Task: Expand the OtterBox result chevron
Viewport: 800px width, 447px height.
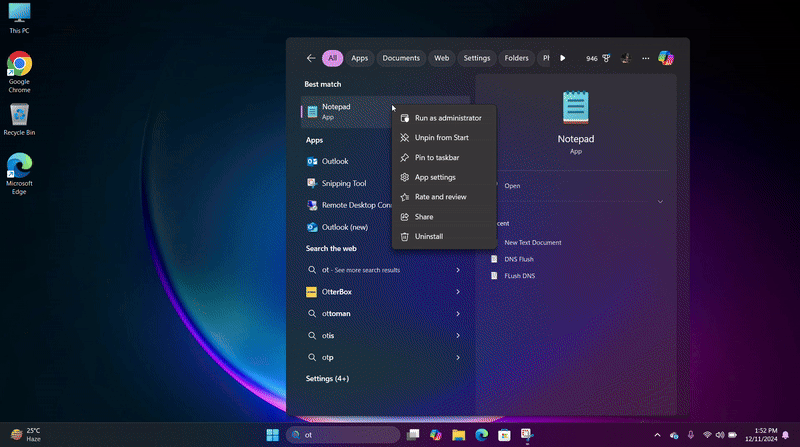Action: pos(458,292)
